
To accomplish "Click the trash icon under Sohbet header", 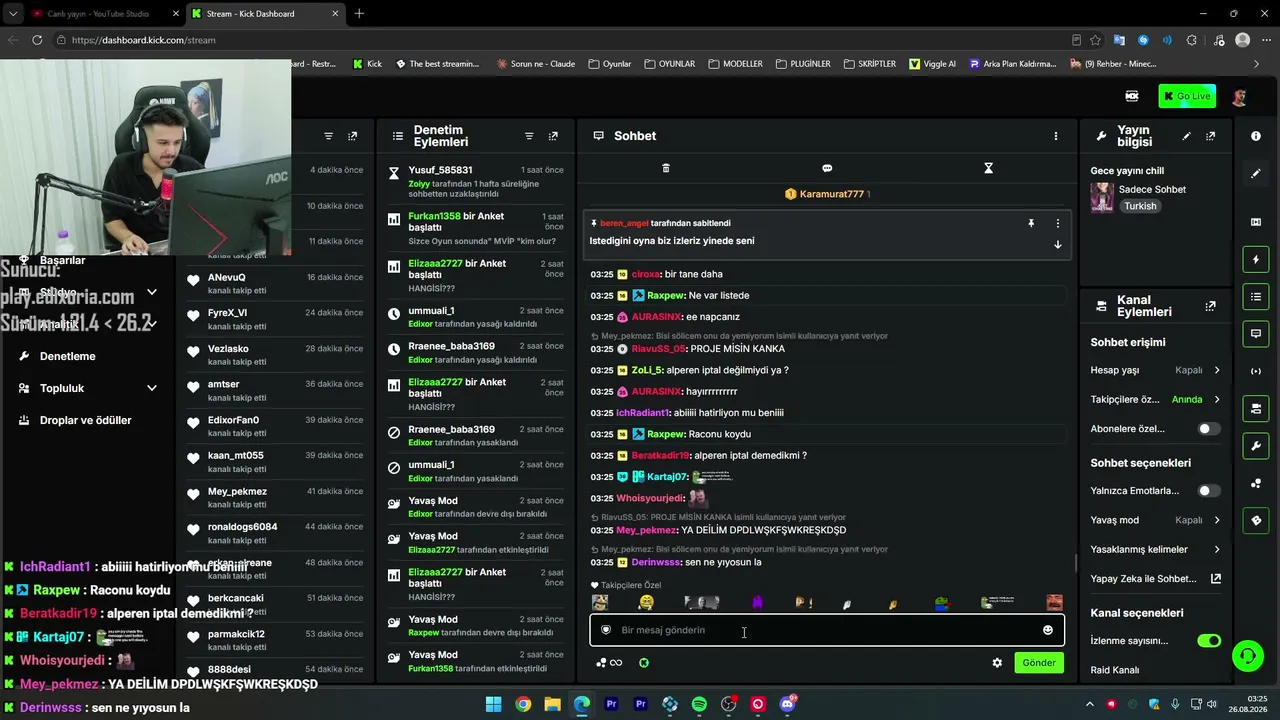I will tap(666, 168).
